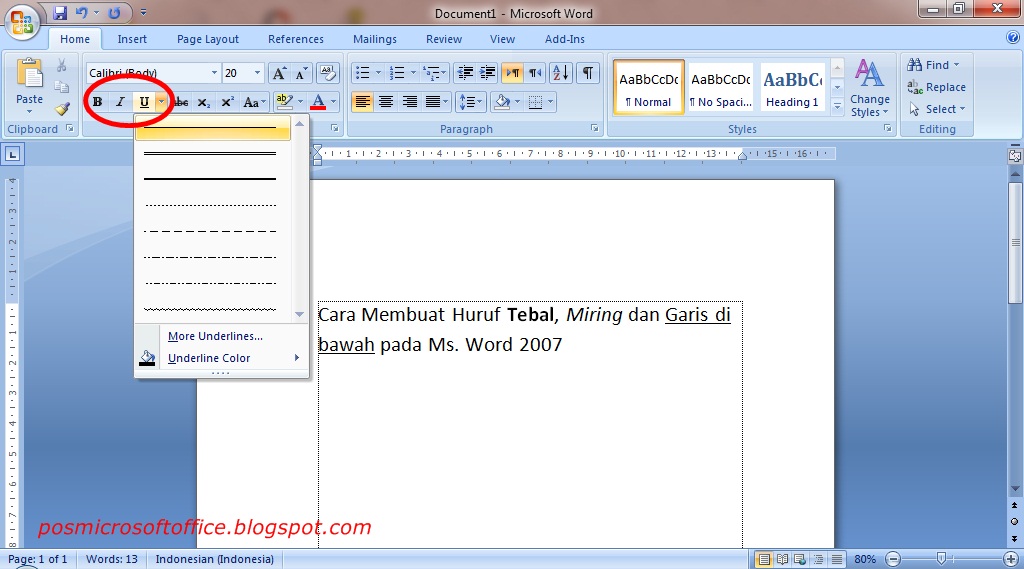Justify the paragraph text

tap(433, 102)
